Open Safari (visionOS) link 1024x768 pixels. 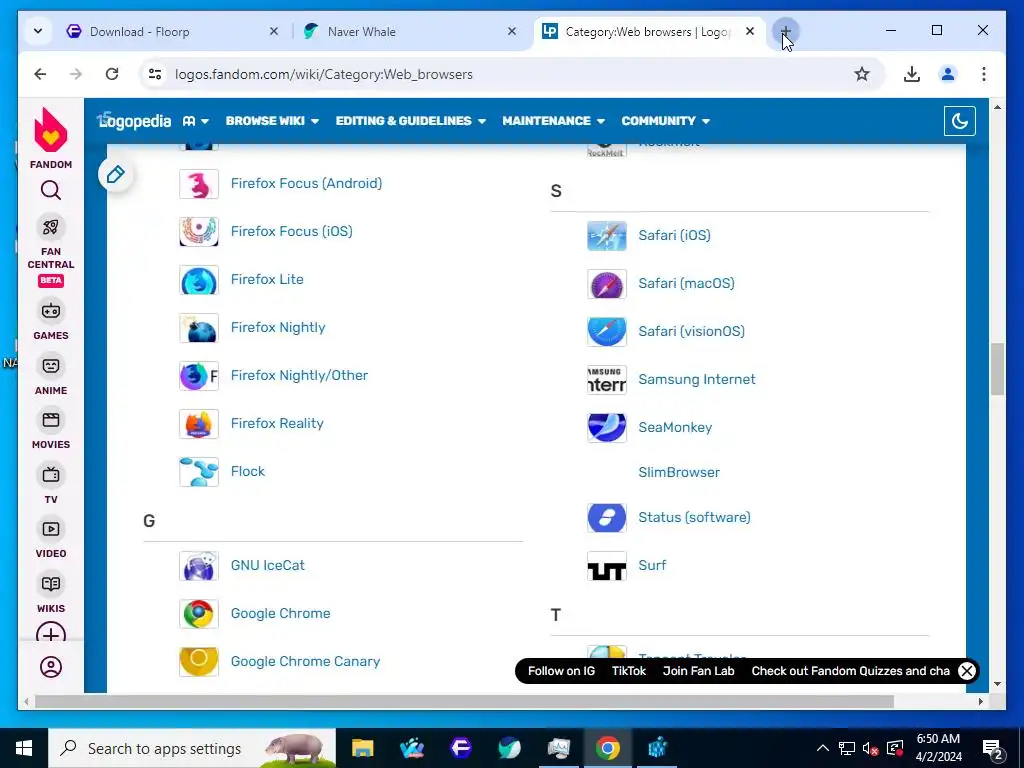click(691, 331)
